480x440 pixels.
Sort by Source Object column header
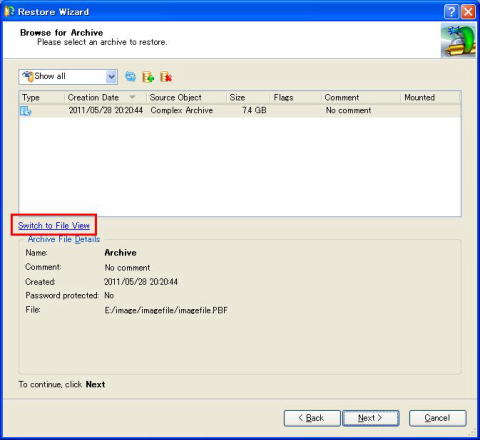click(x=176, y=98)
